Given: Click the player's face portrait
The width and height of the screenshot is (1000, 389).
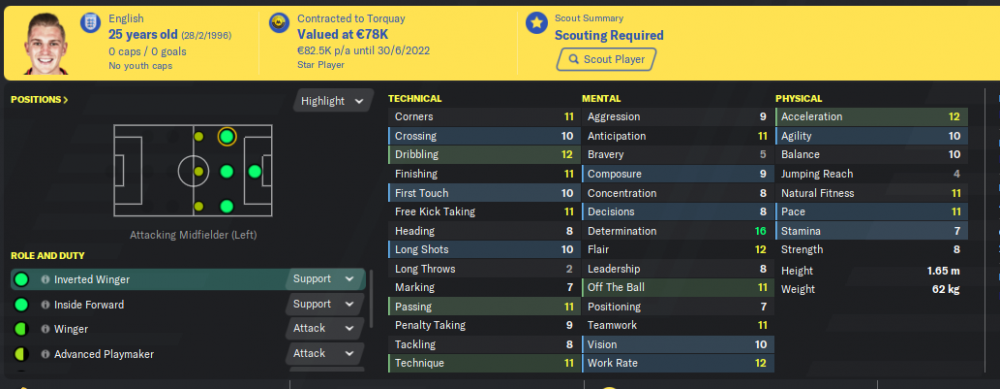Looking at the screenshot, I should click(x=46, y=43).
